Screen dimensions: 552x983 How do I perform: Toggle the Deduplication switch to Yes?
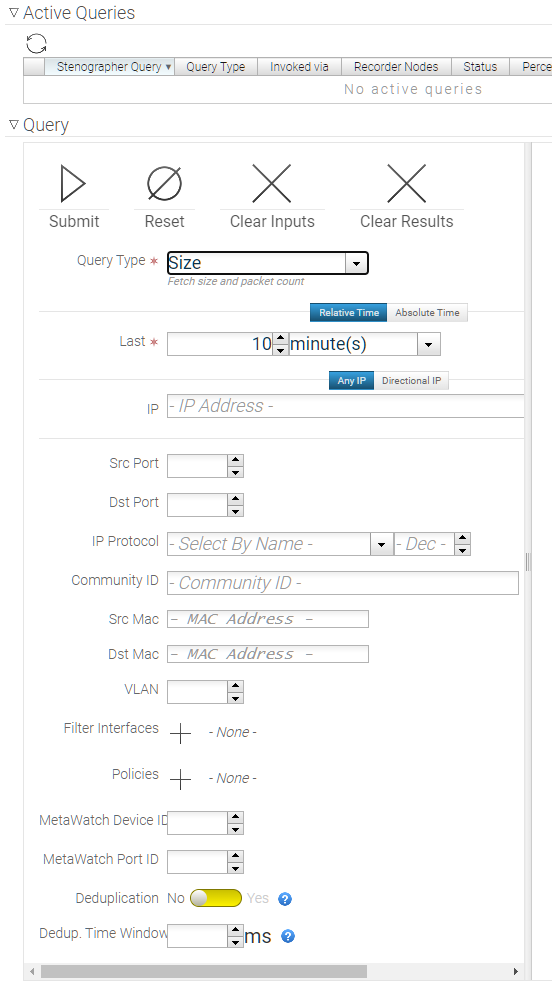pyautogui.click(x=216, y=898)
